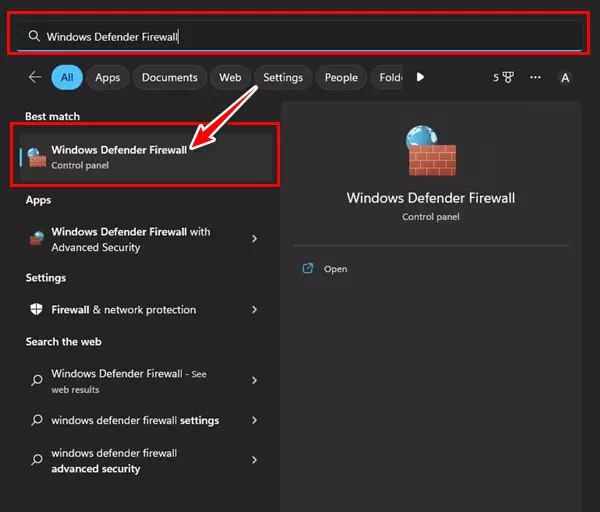Click search icon beside 'advanced security' suggestion

[x=37, y=460]
